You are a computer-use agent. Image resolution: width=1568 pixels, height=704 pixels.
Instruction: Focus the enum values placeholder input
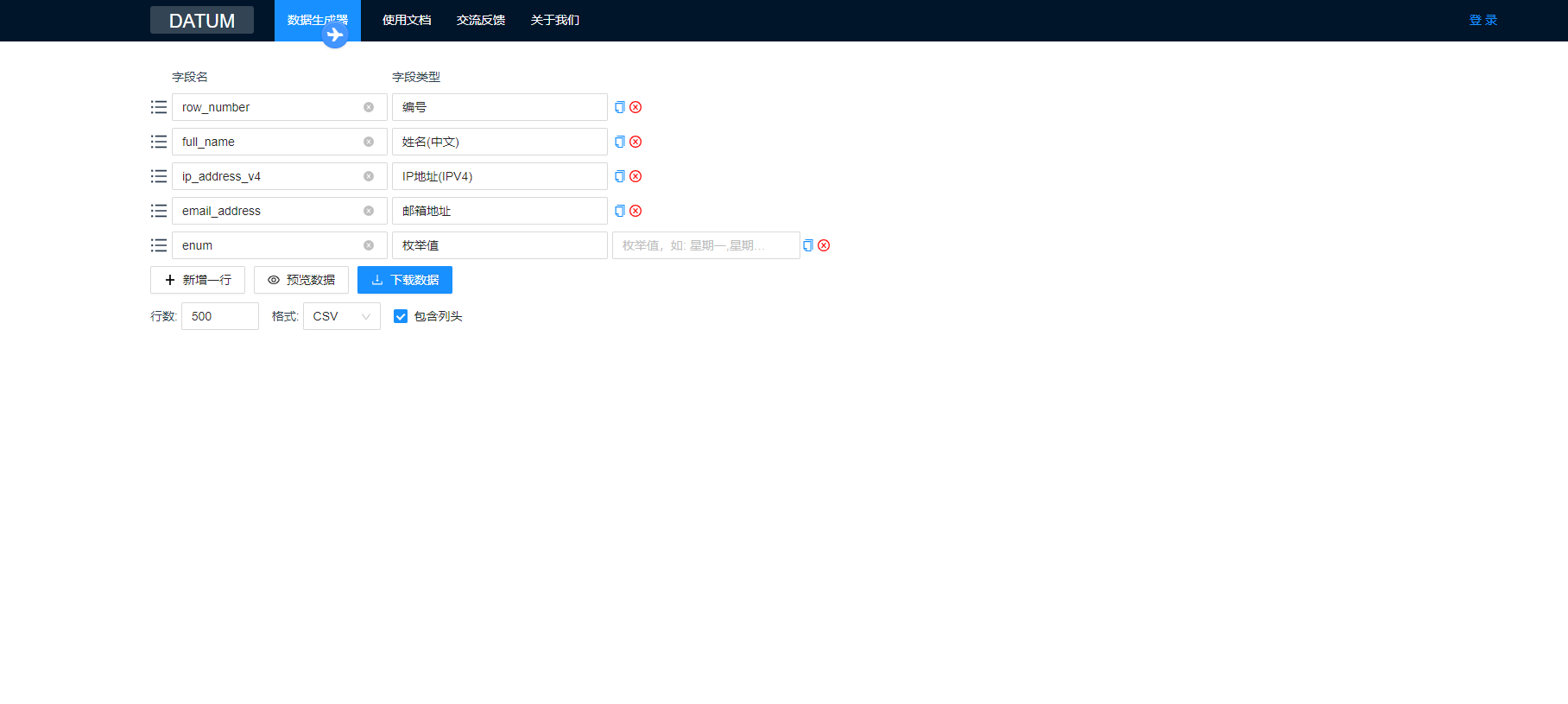click(x=706, y=245)
